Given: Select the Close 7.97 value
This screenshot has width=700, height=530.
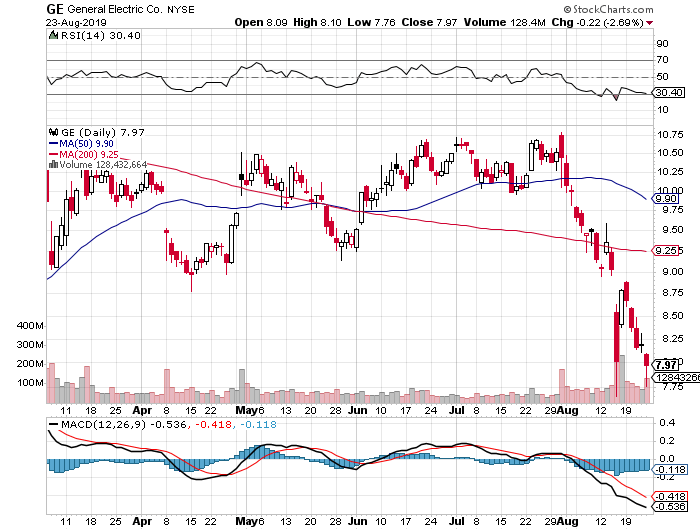Looking at the screenshot, I should click(429, 22).
